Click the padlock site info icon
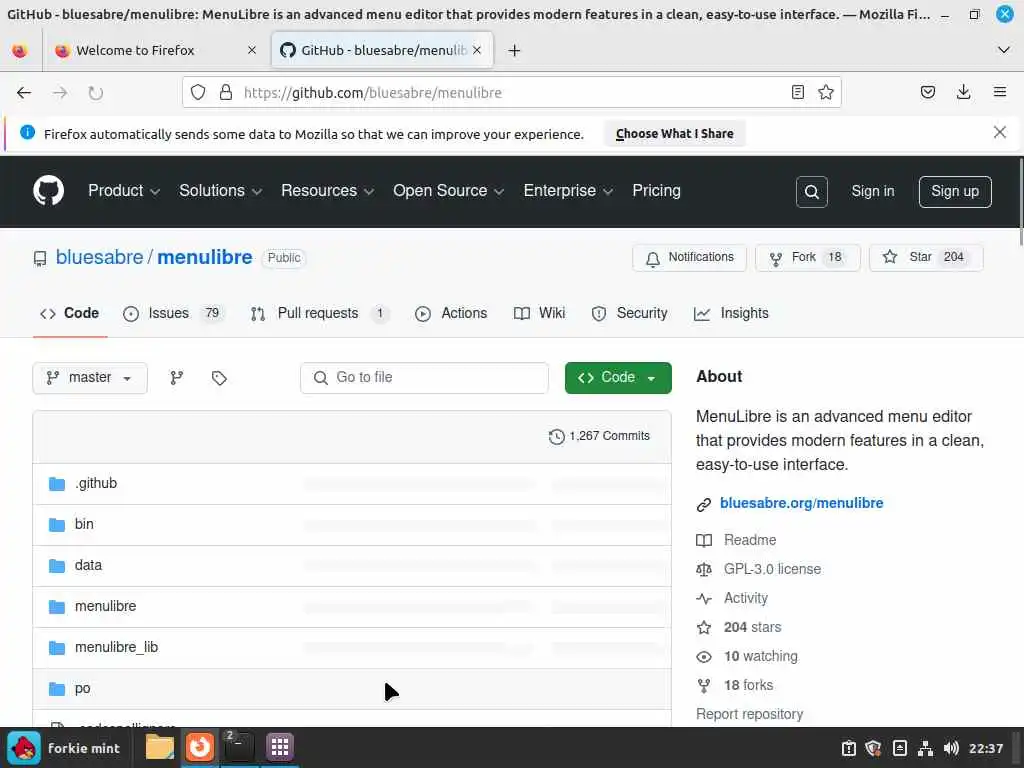1024x768 pixels. point(226,92)
